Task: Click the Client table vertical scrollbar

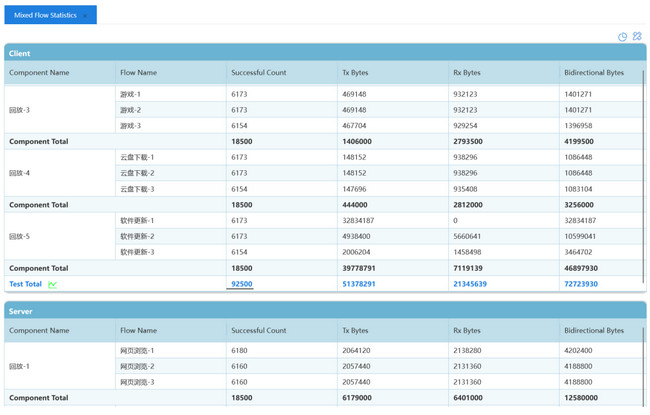Action: click(643, 170)
